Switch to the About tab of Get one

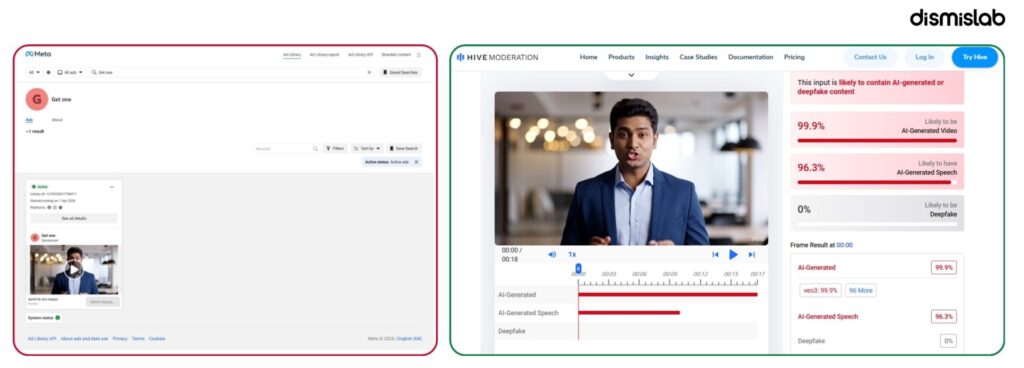(x=57, y=120)
